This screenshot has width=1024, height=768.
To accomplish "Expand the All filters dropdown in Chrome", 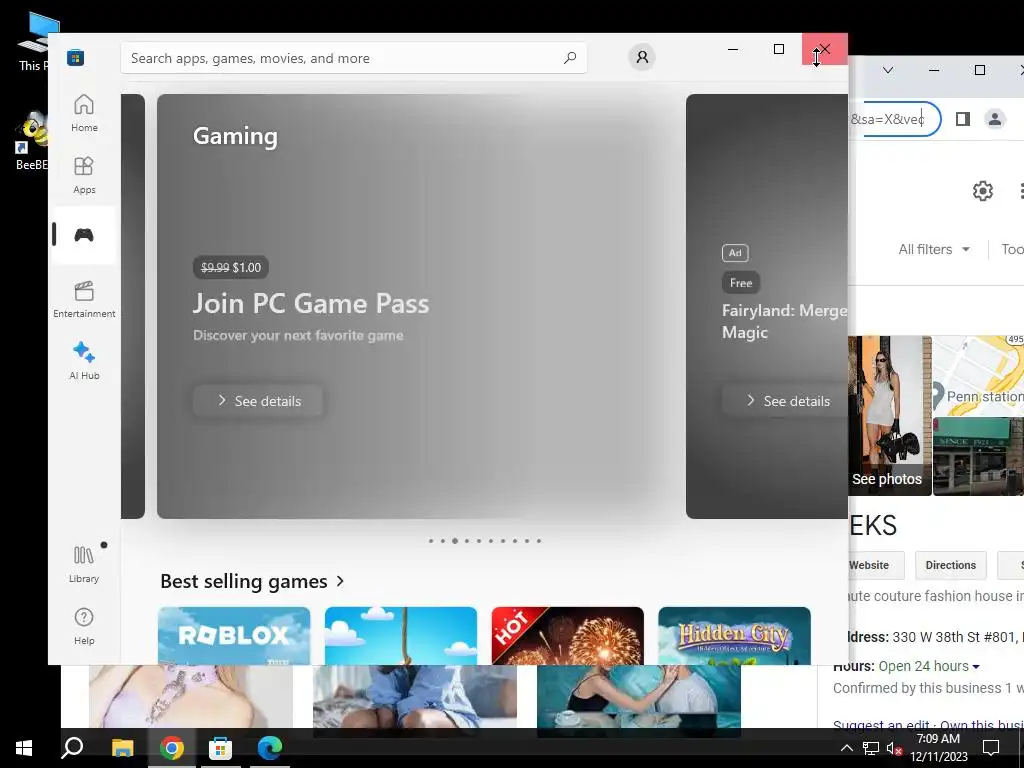I will [934, 249].
